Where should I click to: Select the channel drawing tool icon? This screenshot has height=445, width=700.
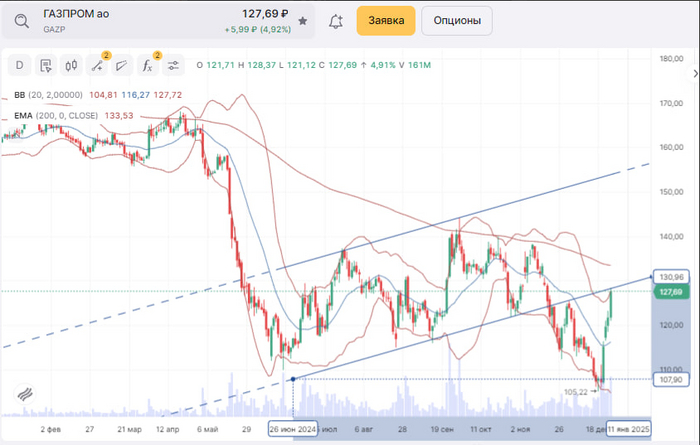(x=121, y=66)
